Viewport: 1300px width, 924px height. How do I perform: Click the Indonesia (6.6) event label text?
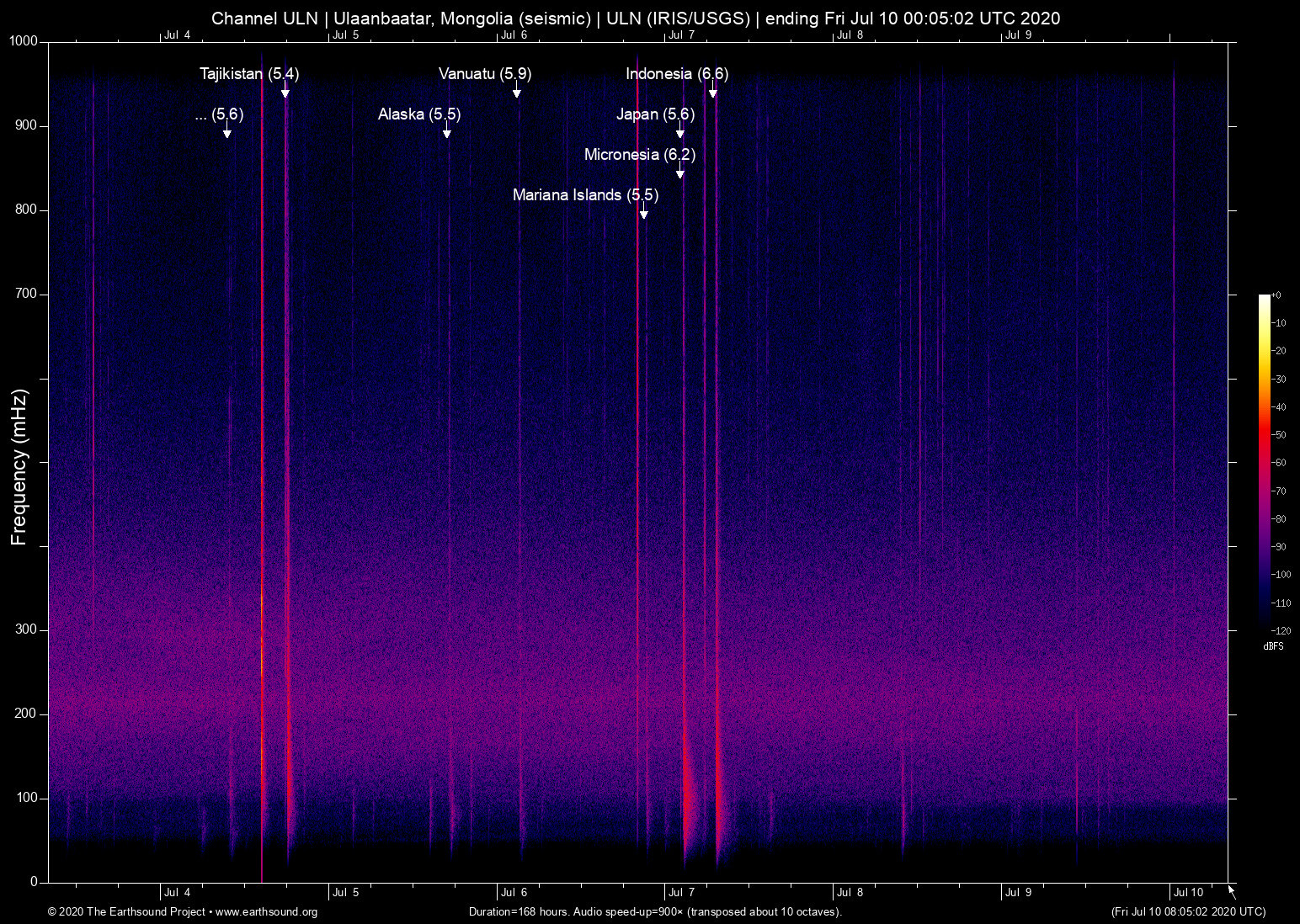click(x=677, y=74)
